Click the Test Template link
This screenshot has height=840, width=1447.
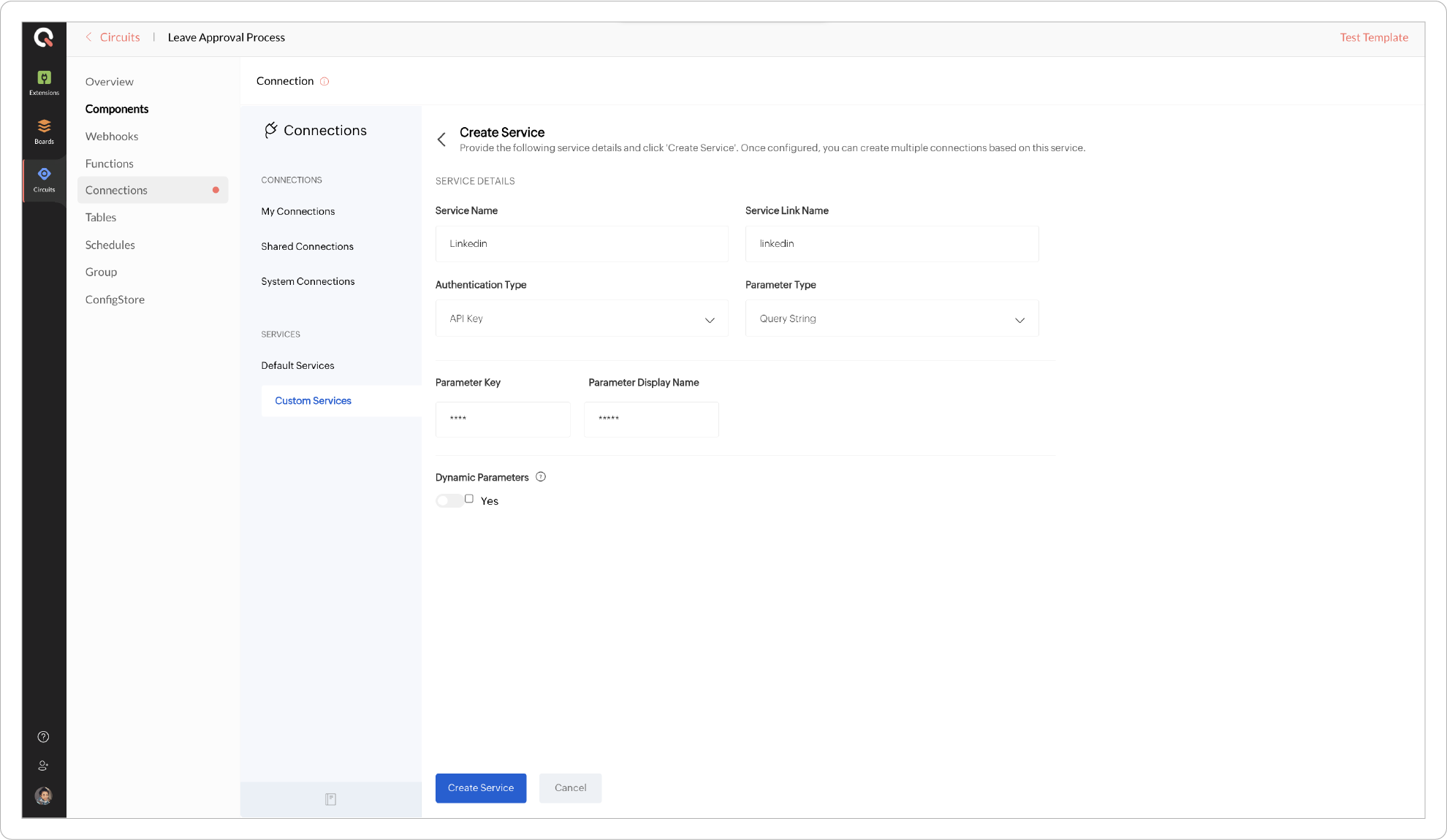(1374, 37)
